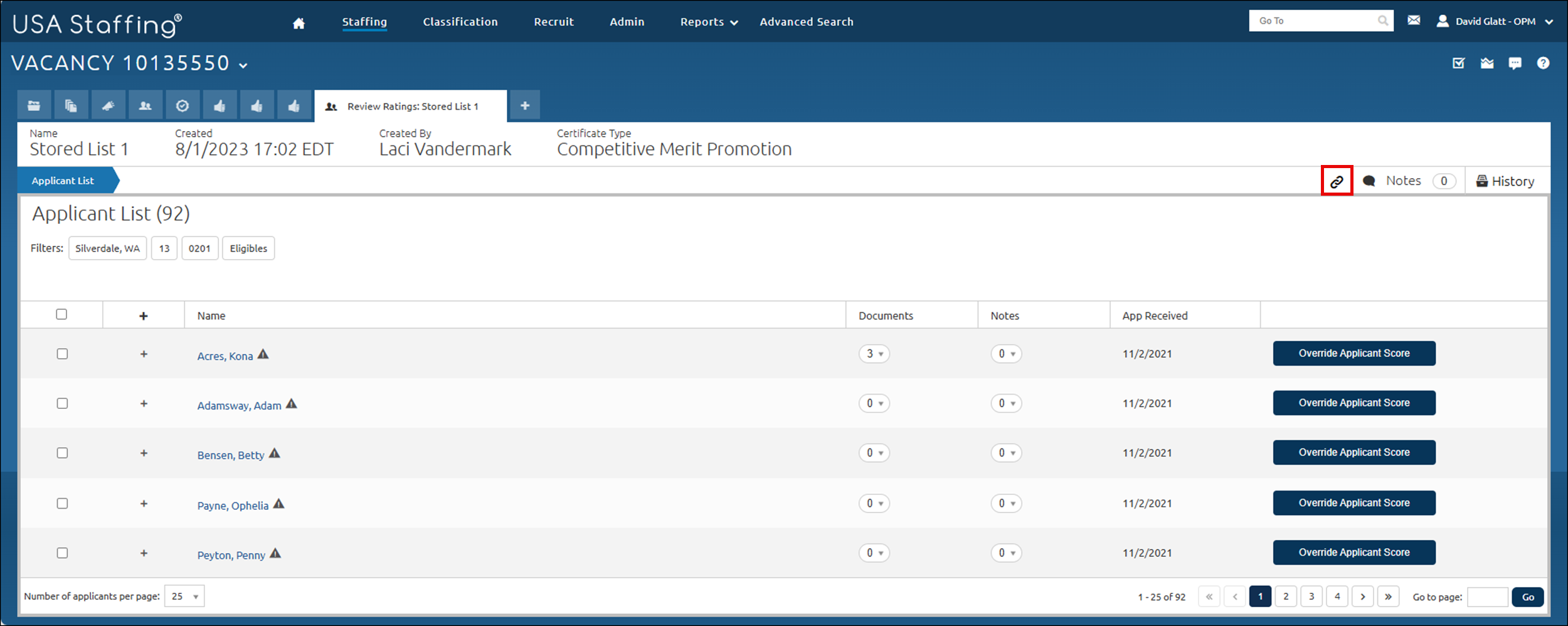Open applicant link Adamsway, Adam
The image size is (1568, 626).
click(x=239, y=406)
